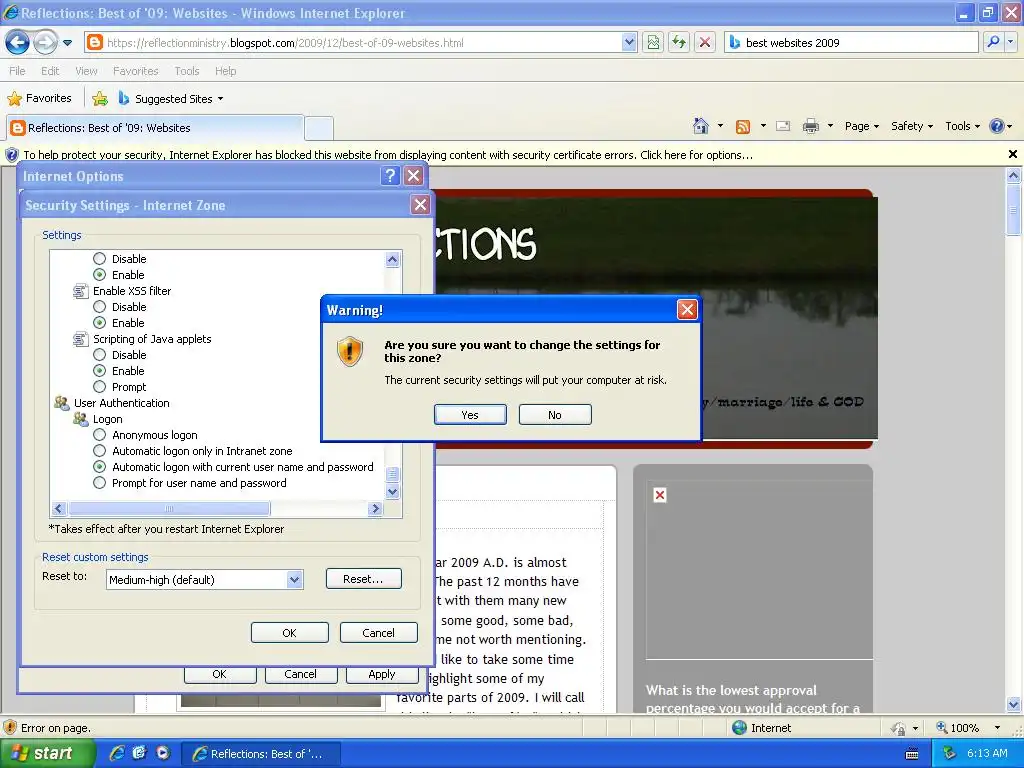1024x768 pixels.
Task: Click the settings list horizontal scrollbar thumb
Action: 169,508
